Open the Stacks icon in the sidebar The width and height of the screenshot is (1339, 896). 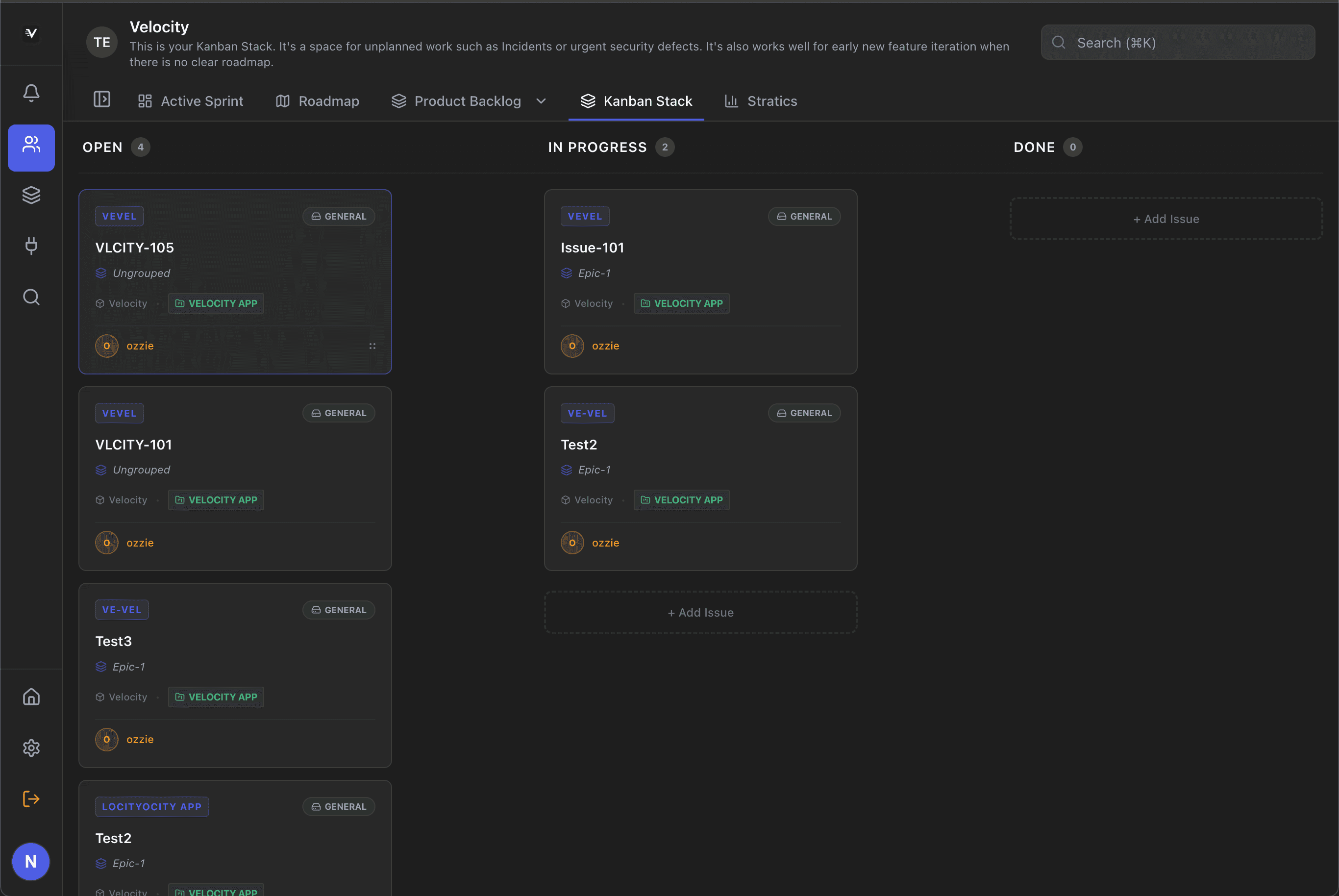click(x=31, y=195)
